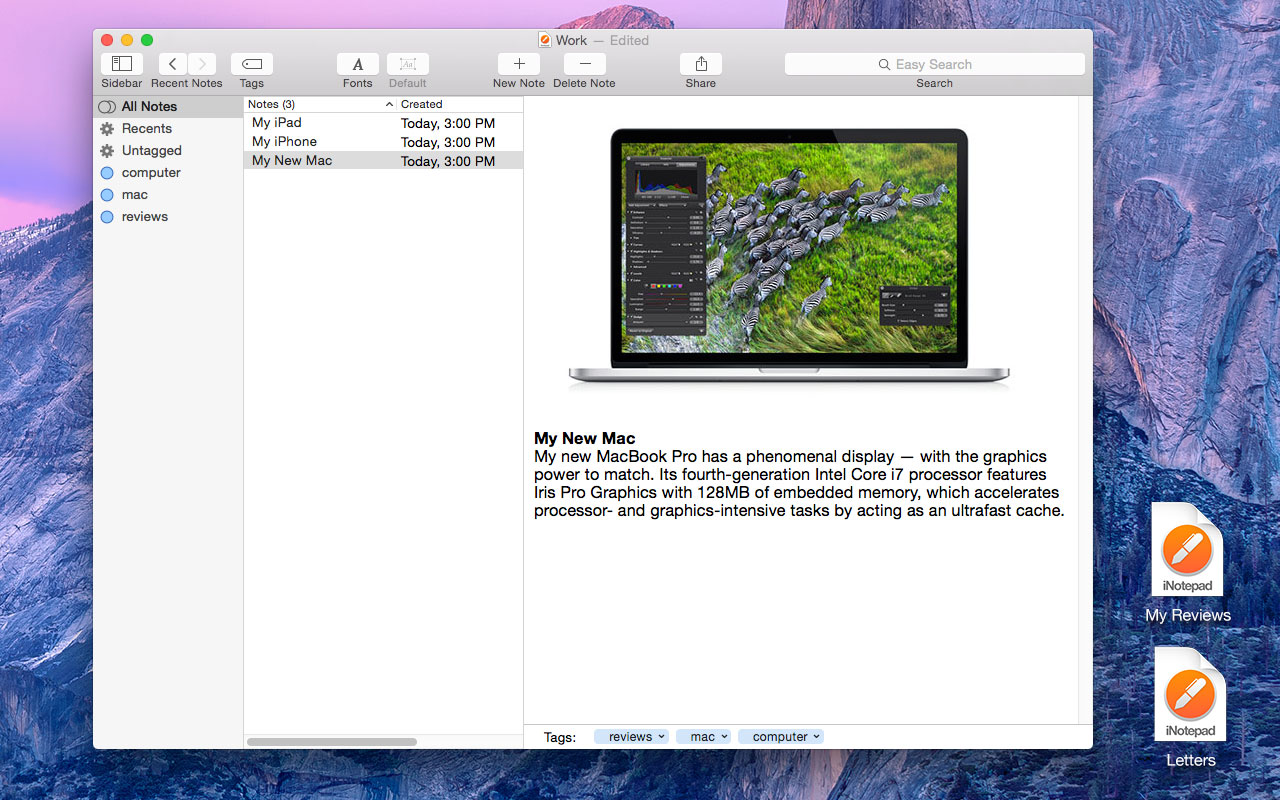This screenshot has height=800, width=1280.
Task: Open the Fonts panel
Action: (x=357, y=64)
